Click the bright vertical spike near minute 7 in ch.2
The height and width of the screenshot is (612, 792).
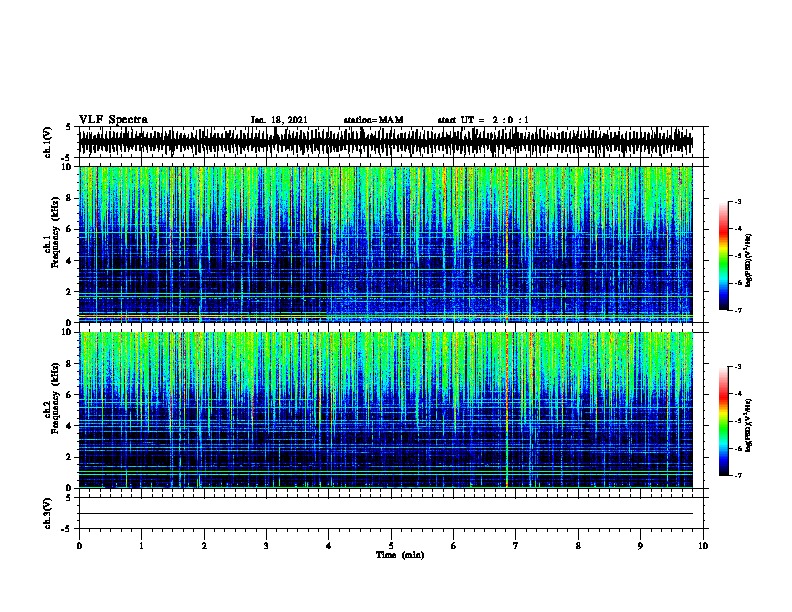coord(507,410)
